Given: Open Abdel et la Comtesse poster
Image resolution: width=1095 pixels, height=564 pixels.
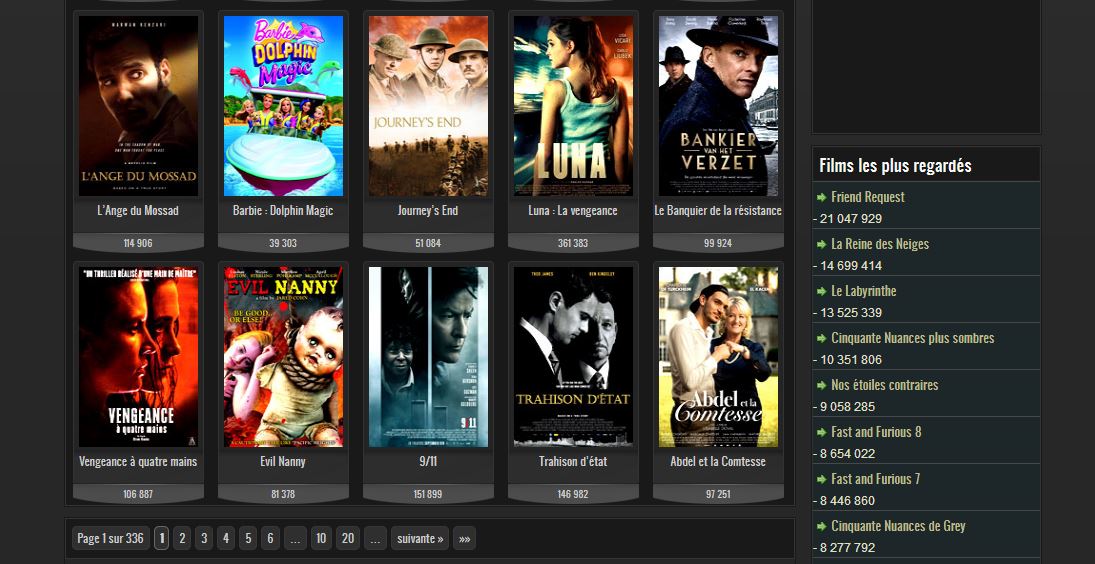Looking at the screenshot, I should coord(718,357).
